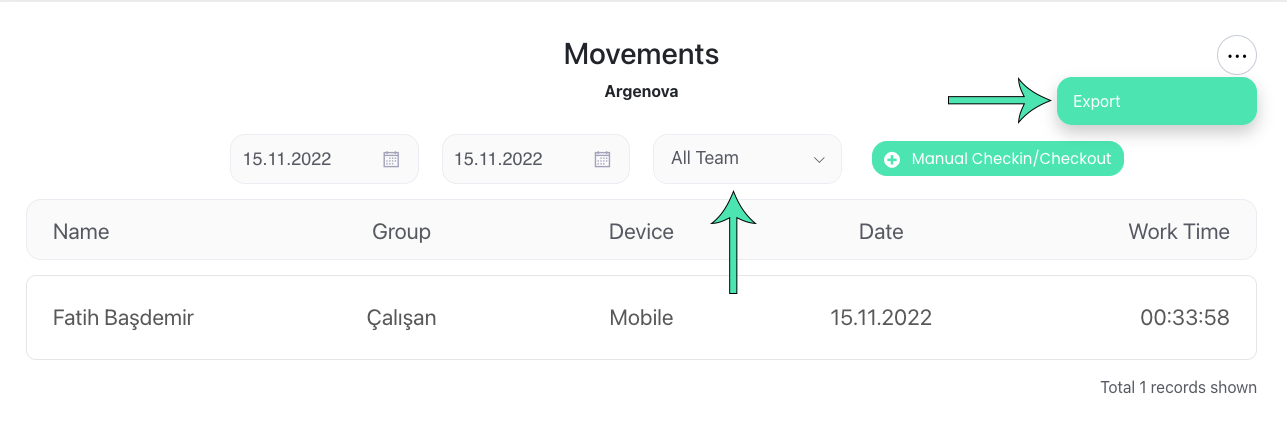Click the Manual Checkin/Checkout button
This screenshot has width=1287, height=431.
pos(997,159)
